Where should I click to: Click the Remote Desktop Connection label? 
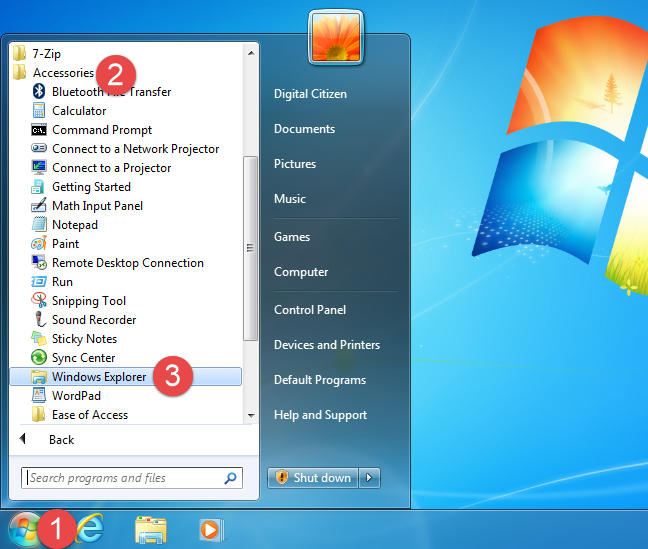128,263
